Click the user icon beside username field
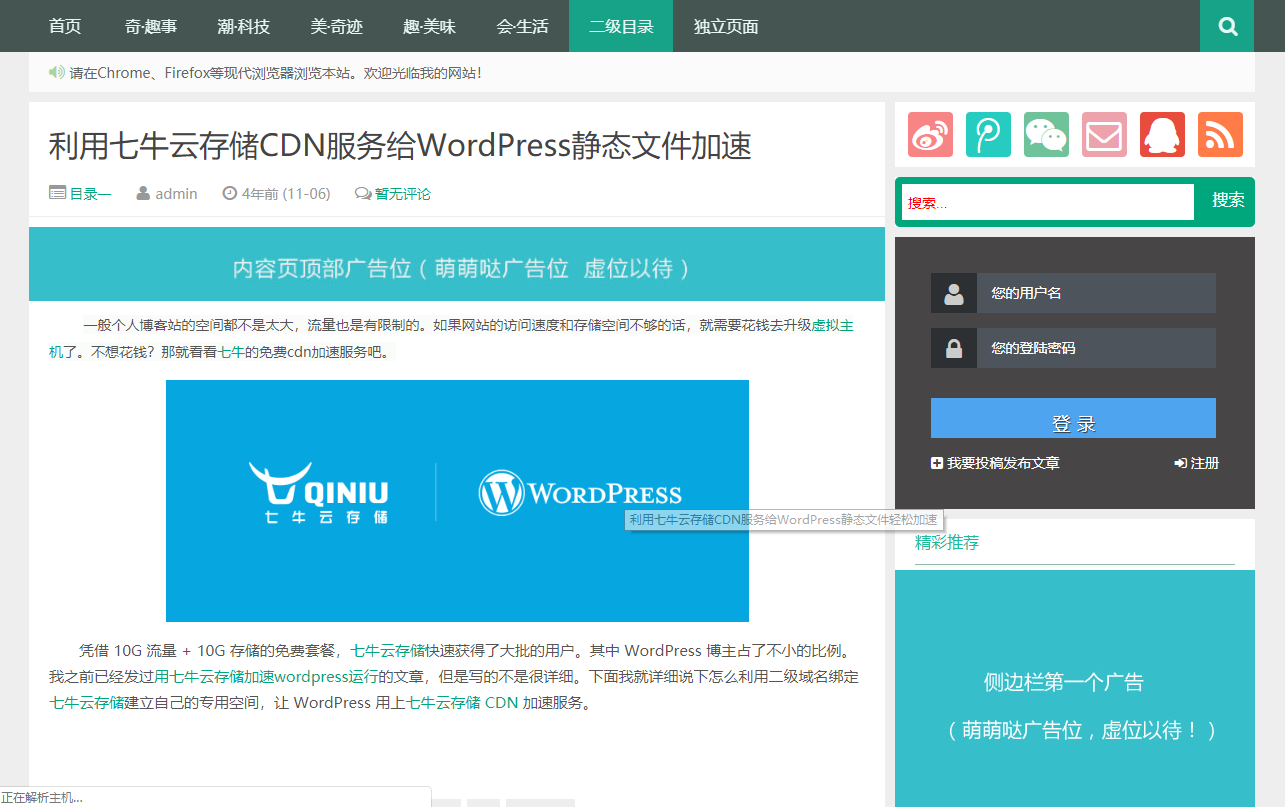The image size is (1285, 807). click(954, 293)
